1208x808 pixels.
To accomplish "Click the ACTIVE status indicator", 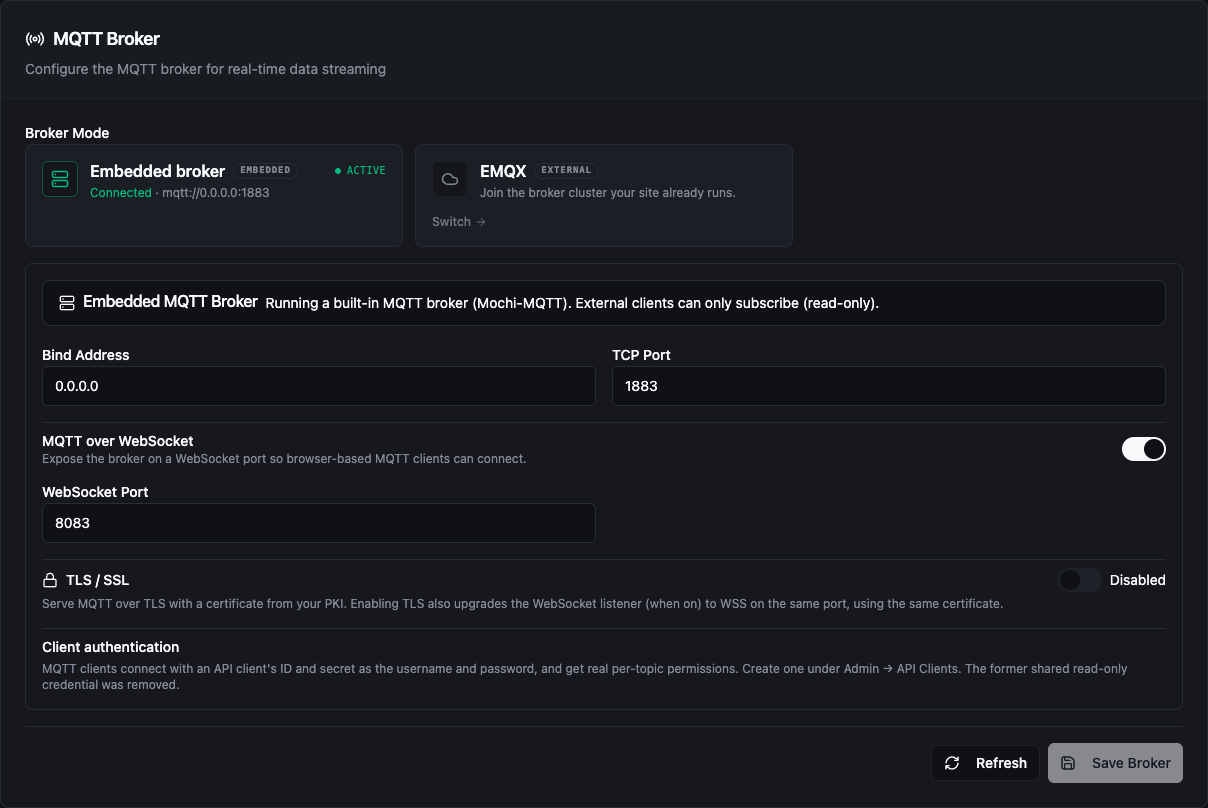I will click(x=360, y=171).
